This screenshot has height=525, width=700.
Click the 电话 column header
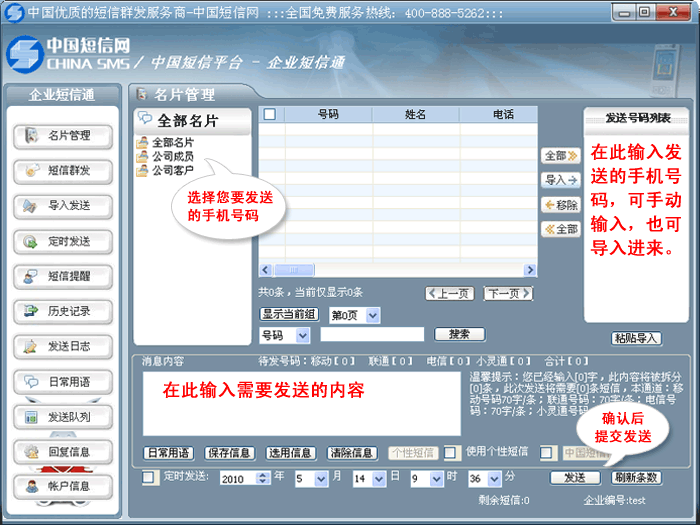499,114
